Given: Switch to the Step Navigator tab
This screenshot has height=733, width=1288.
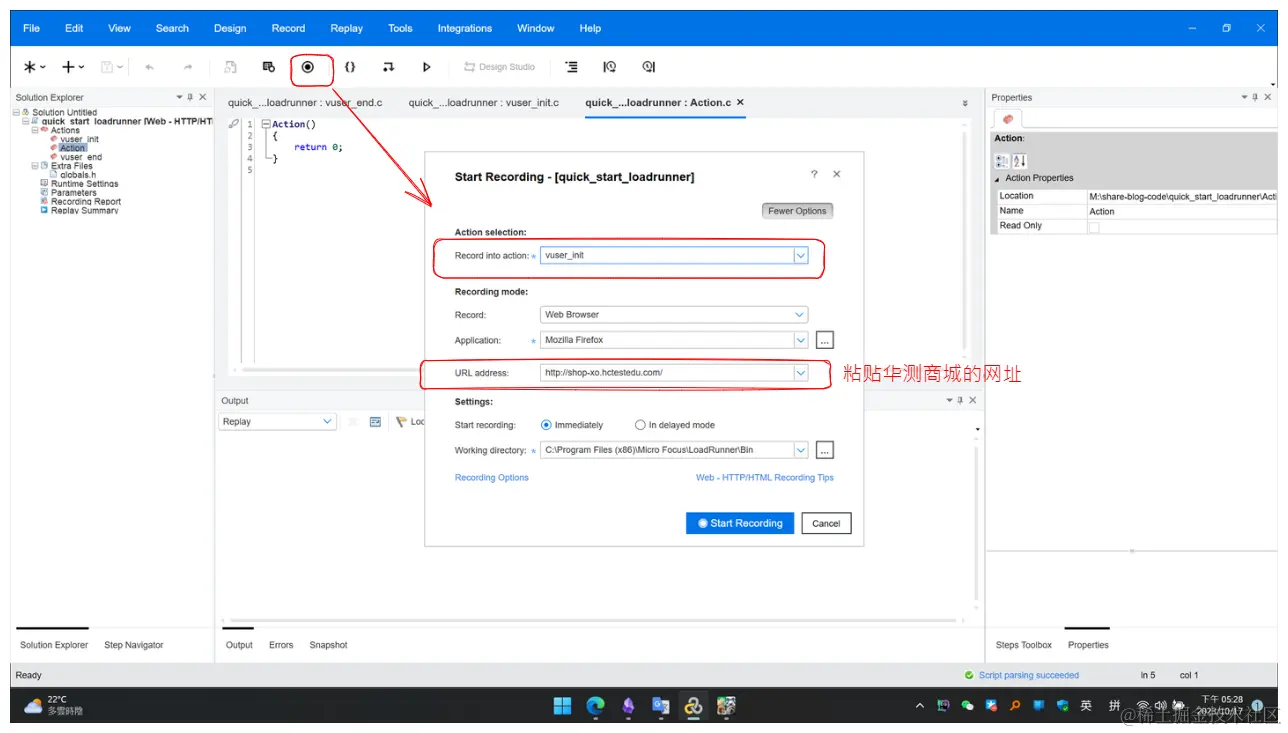Looking at the screenshot, I should coord(134,645).
